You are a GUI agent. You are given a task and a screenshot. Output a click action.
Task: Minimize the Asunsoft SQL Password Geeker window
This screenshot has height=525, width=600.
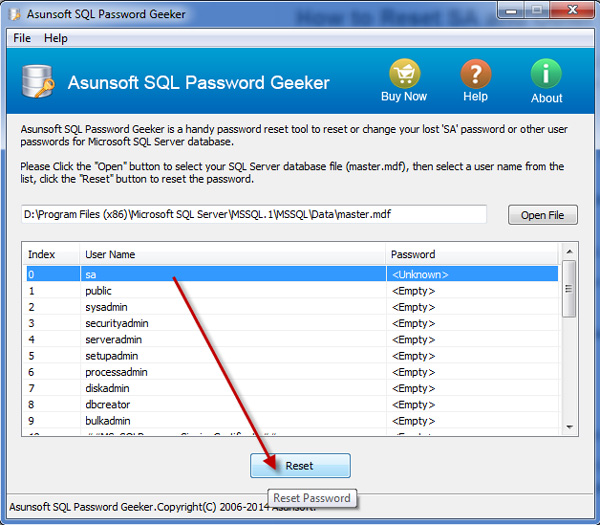click(x=511, y=10)
